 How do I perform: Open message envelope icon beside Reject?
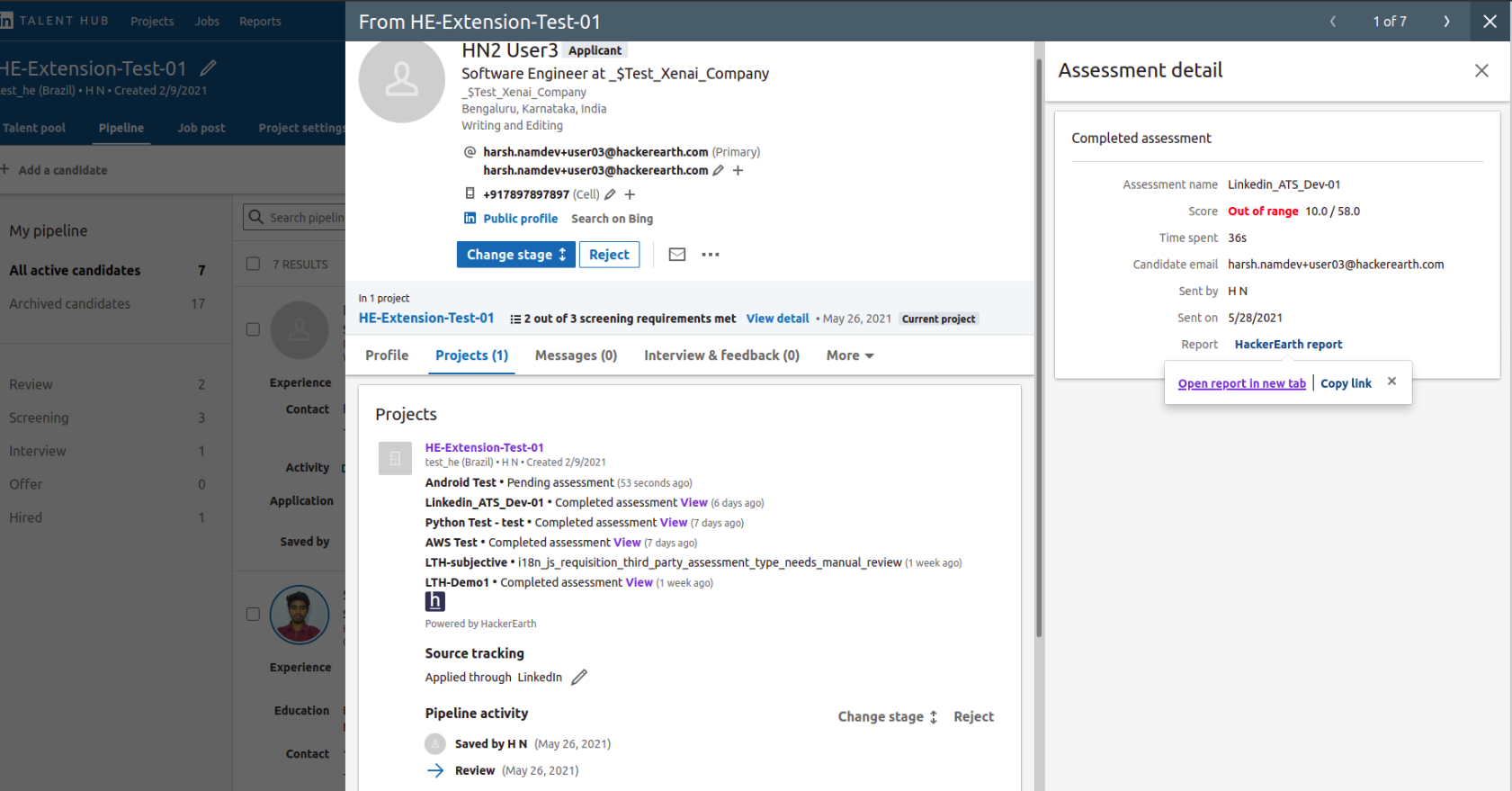677,255
